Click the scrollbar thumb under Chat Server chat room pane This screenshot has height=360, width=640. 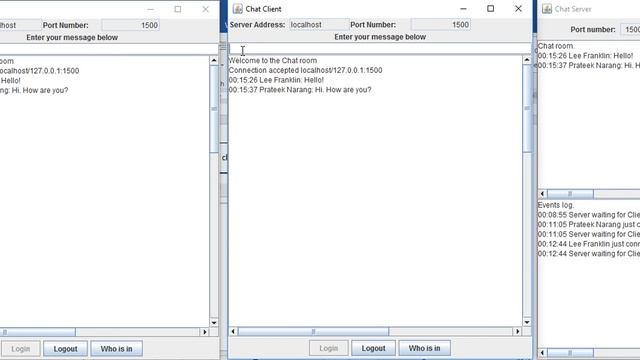point(570,194)
